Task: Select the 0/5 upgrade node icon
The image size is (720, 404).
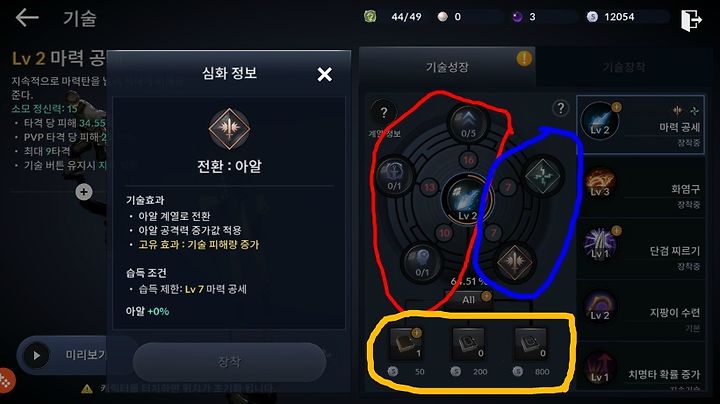Action: 468,123
